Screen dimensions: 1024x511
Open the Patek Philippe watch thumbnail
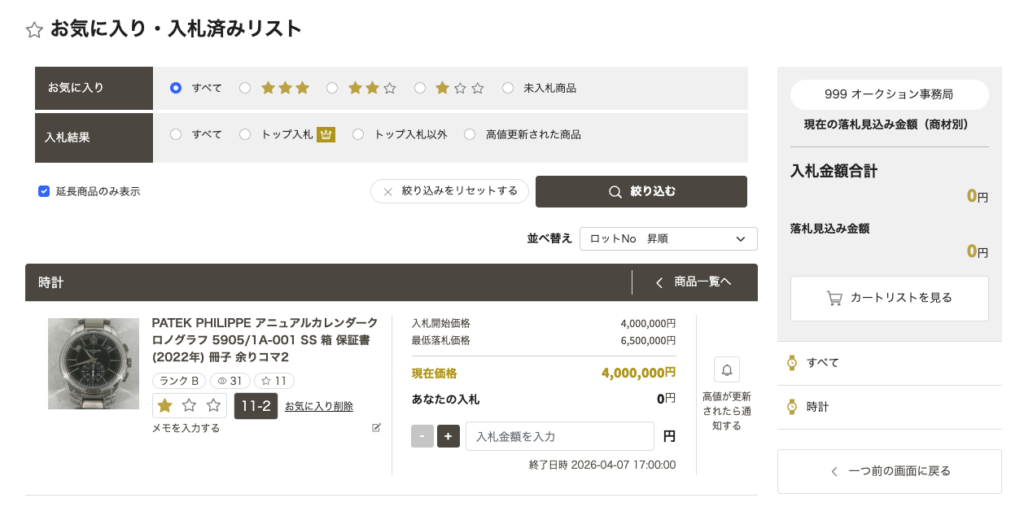point(93,363)
